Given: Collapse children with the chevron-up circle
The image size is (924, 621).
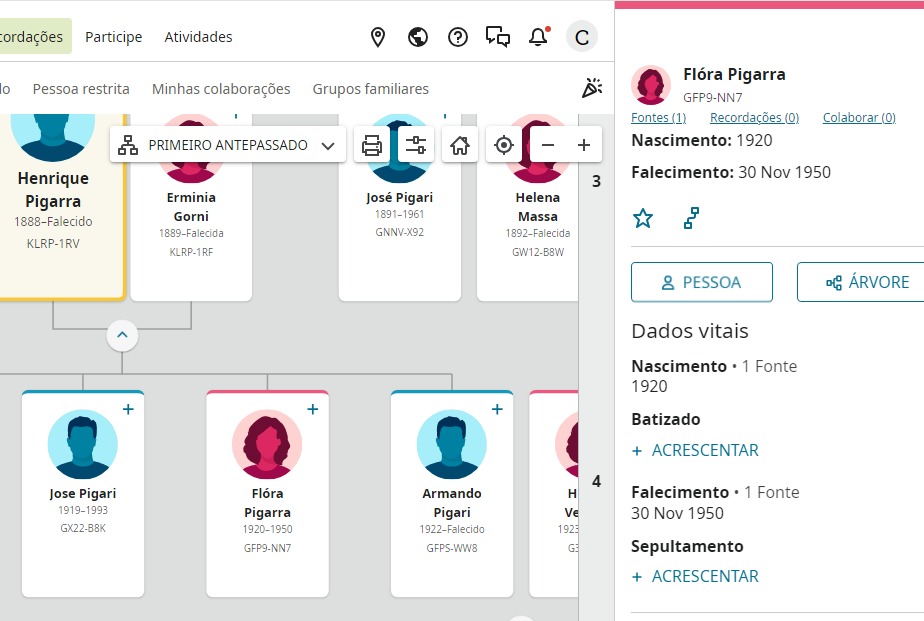Looking at the screenshot, I should tap(122, 335).
